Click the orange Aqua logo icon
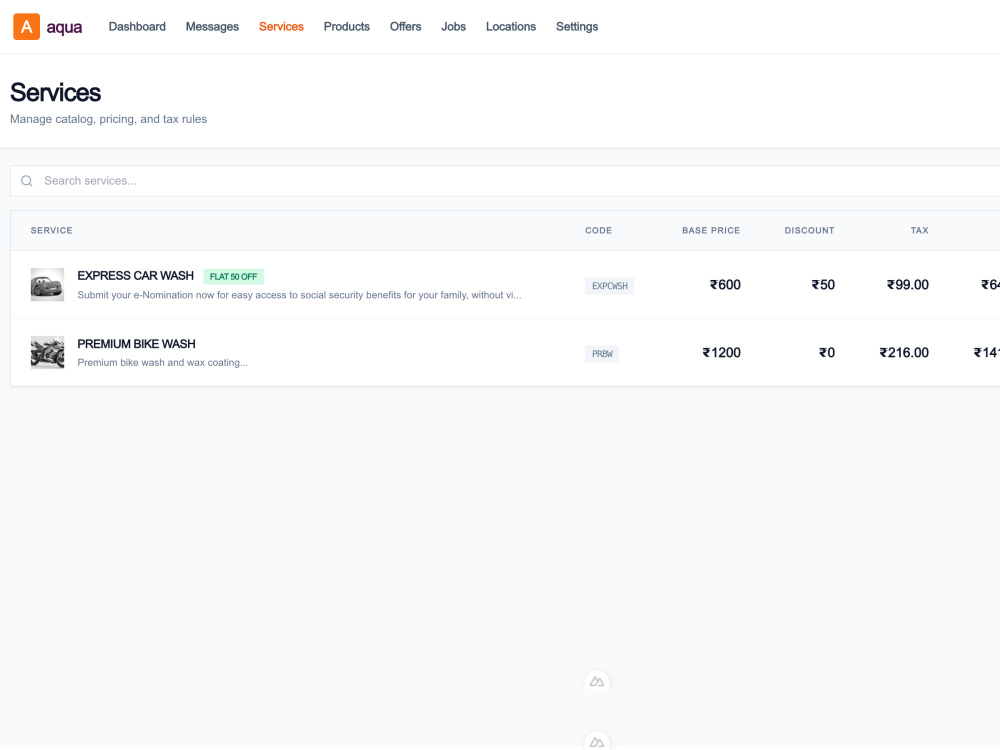 (26, 27)
